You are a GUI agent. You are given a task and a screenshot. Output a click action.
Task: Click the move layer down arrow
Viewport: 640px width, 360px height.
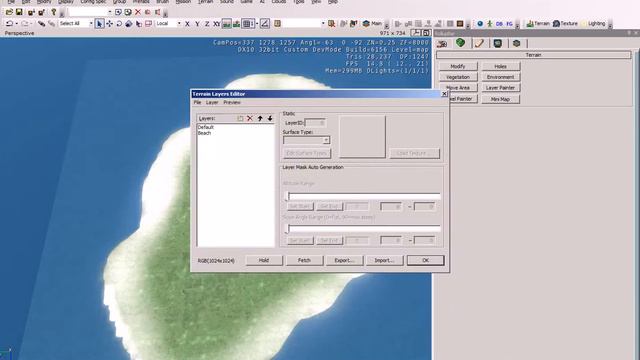point(270,118)
